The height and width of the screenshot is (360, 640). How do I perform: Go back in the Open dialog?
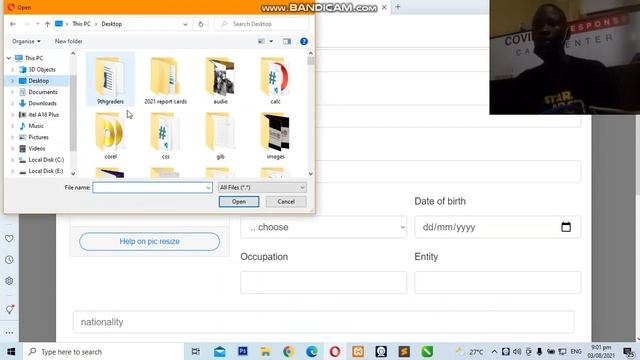(13, 24)
